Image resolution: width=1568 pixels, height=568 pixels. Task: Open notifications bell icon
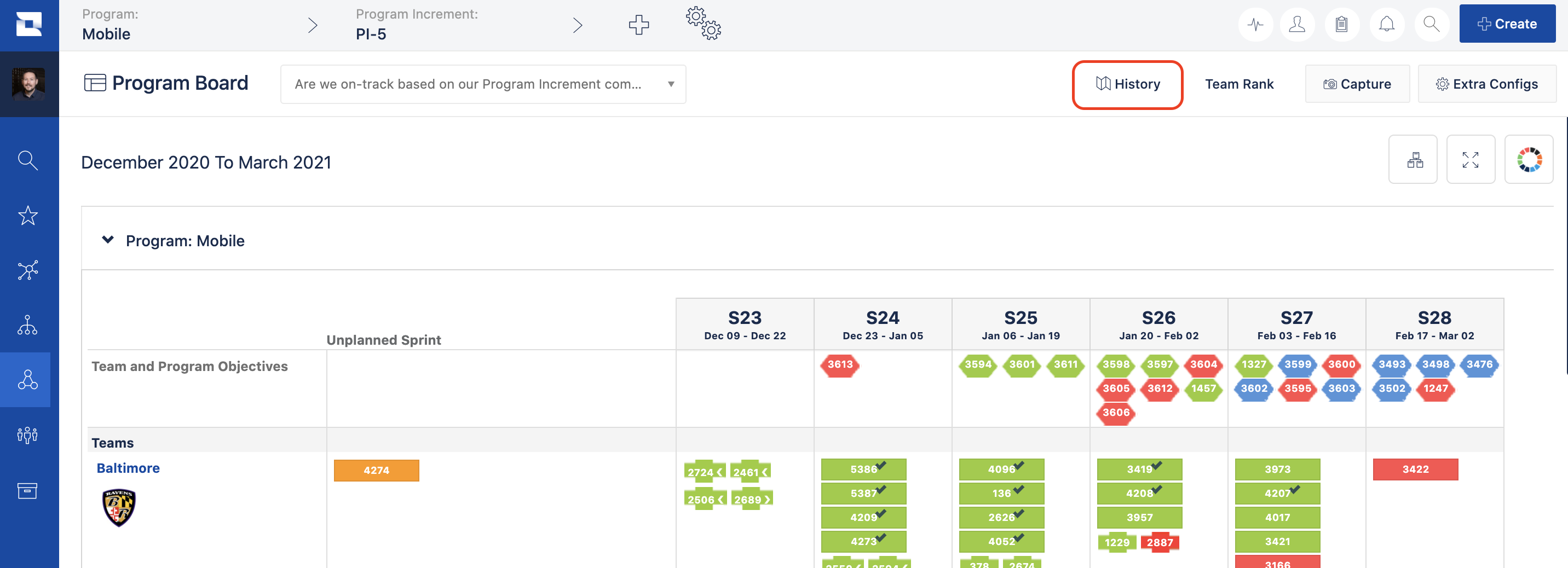coord(1387,24)
